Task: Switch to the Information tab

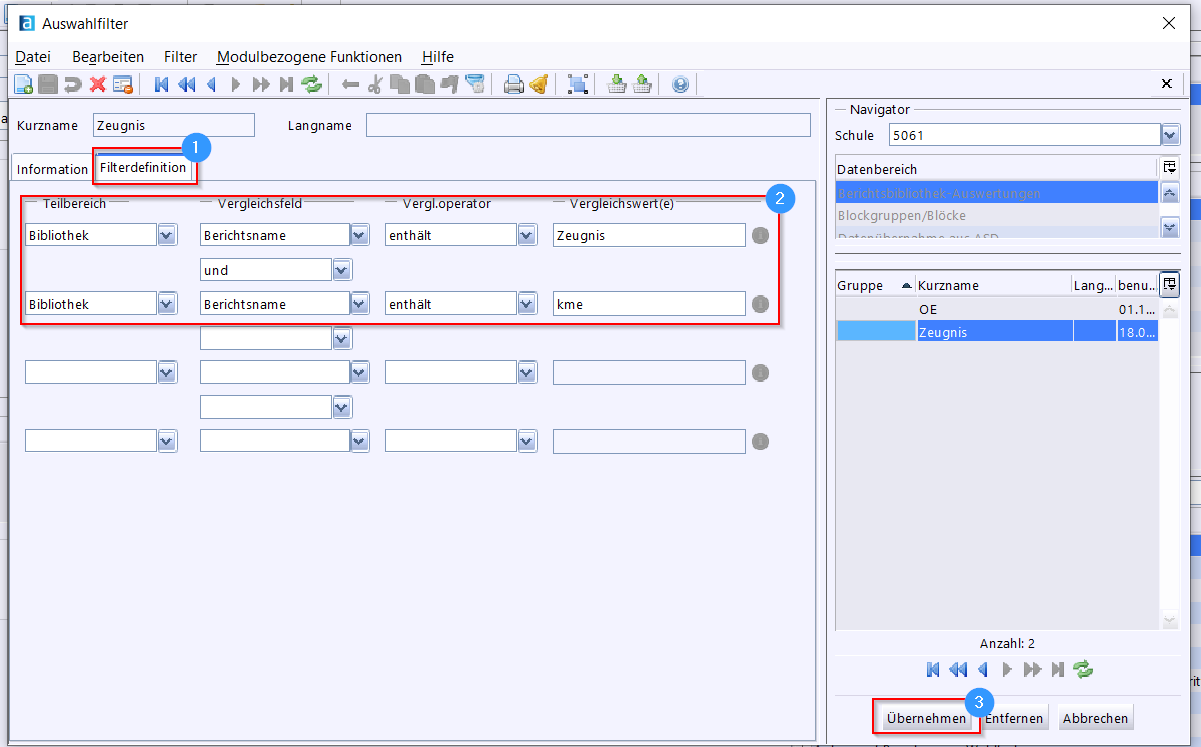Action: point(52,169)
